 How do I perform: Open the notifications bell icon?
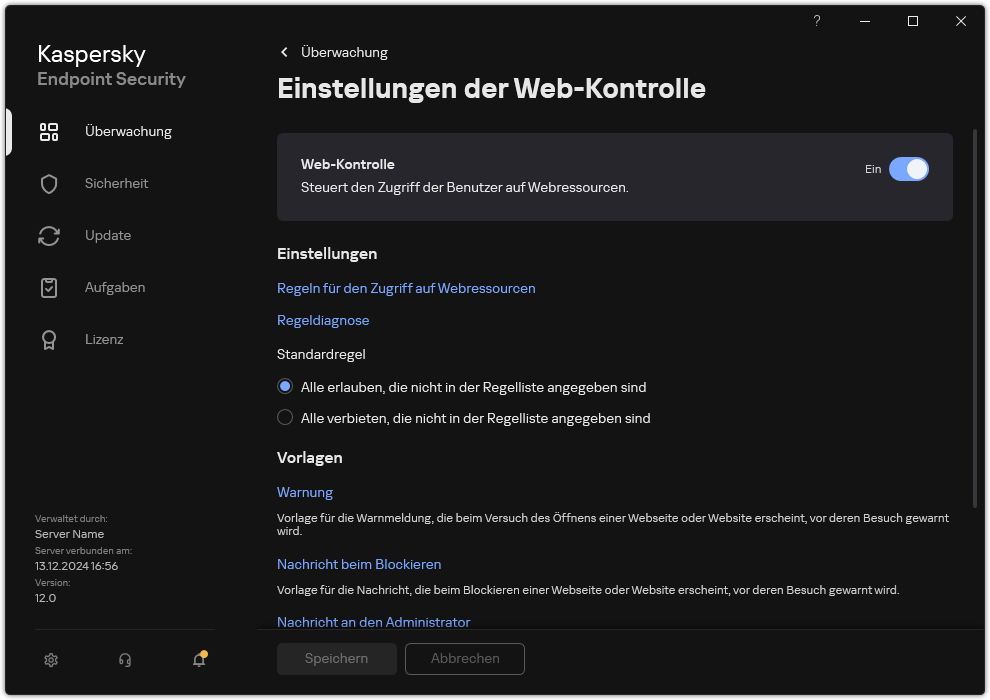point(198,660)
